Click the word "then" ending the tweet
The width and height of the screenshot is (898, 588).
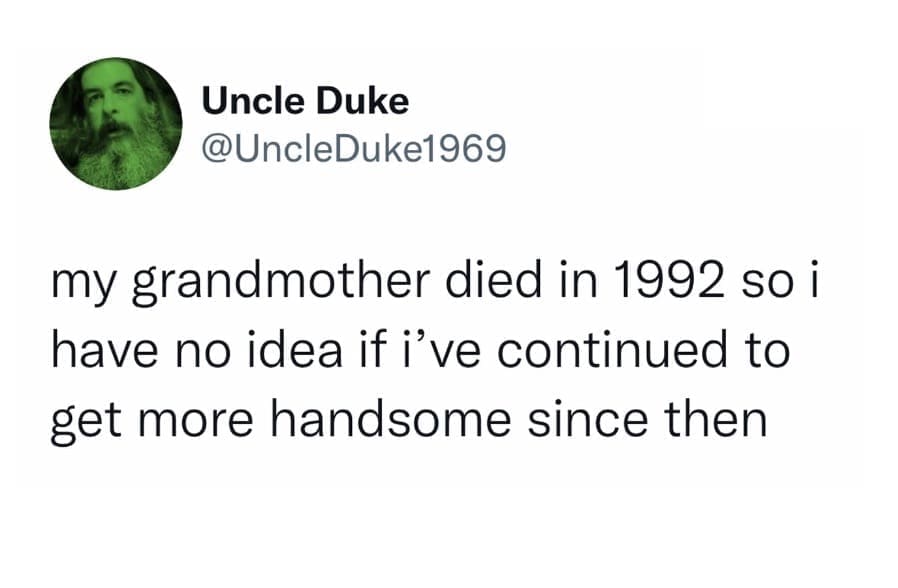(717, 418)
